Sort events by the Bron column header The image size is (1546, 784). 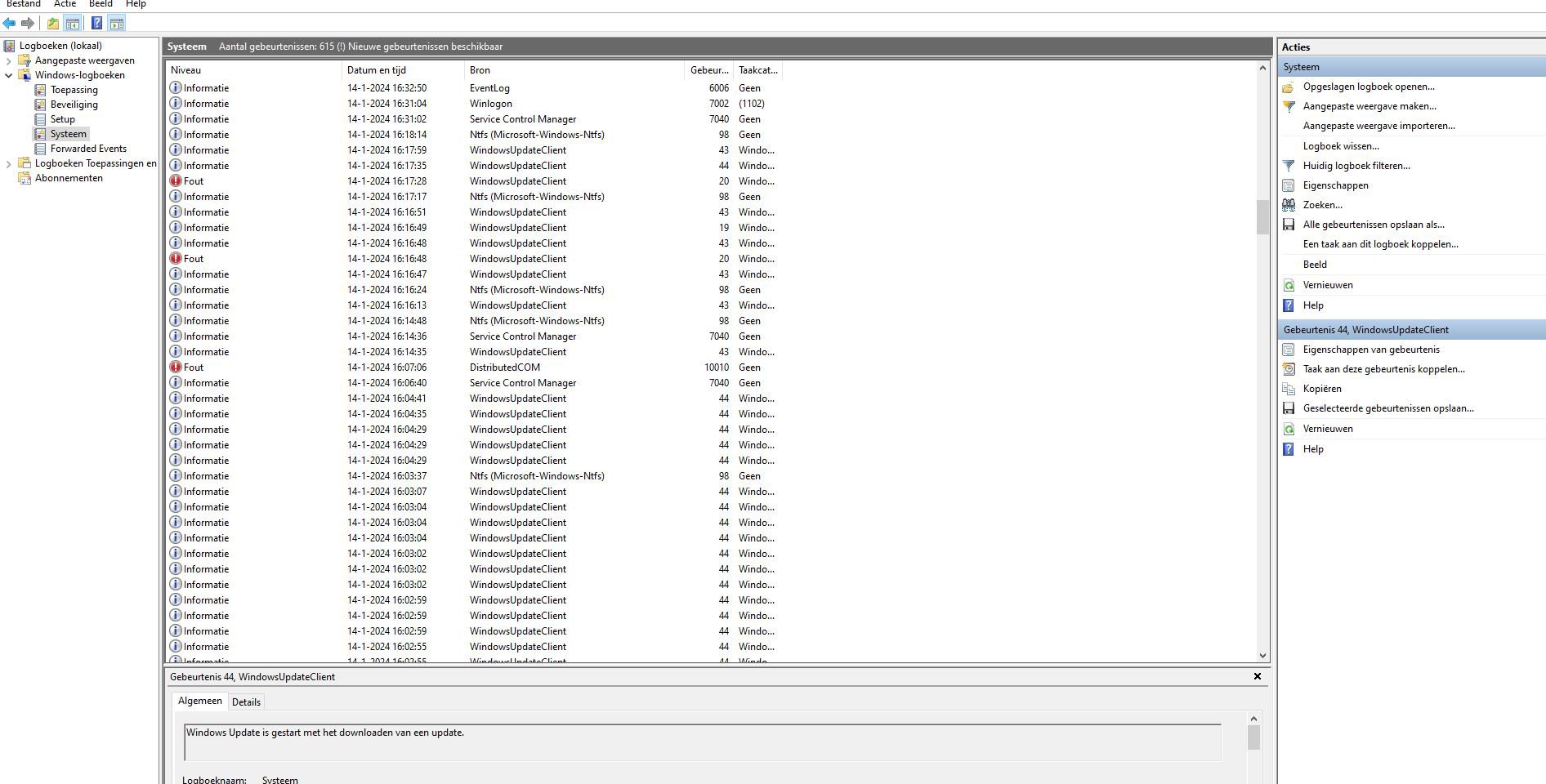(x=574, y=70)
